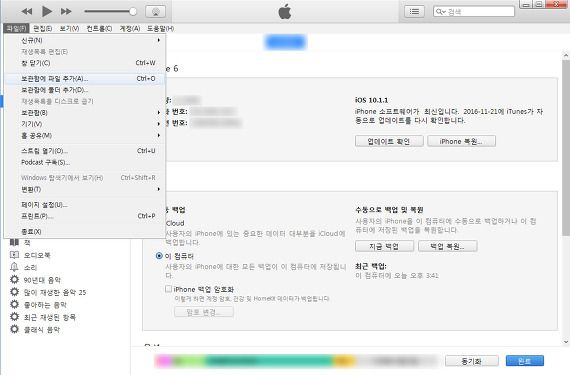Select 보관함에 파일 추가(A)... menu entry
Screen dimensions: 570x375
85,78
